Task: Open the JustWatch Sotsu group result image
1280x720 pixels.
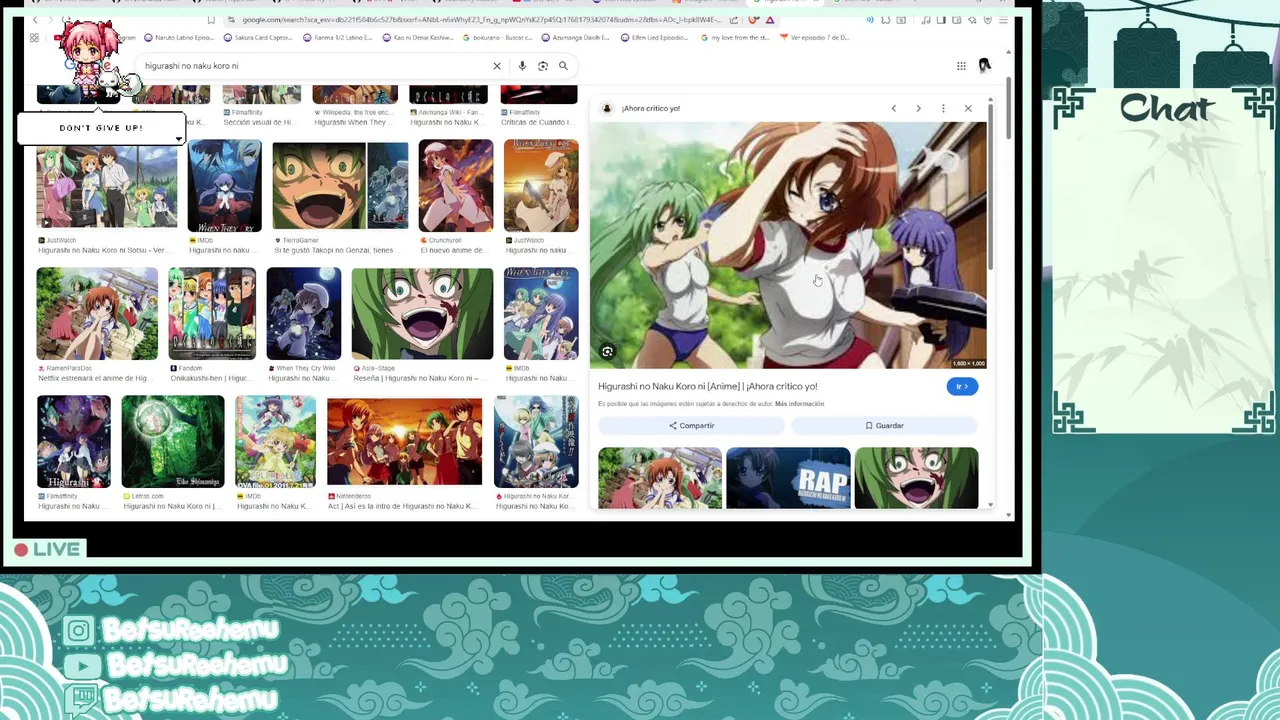Action: click(107, 186)
